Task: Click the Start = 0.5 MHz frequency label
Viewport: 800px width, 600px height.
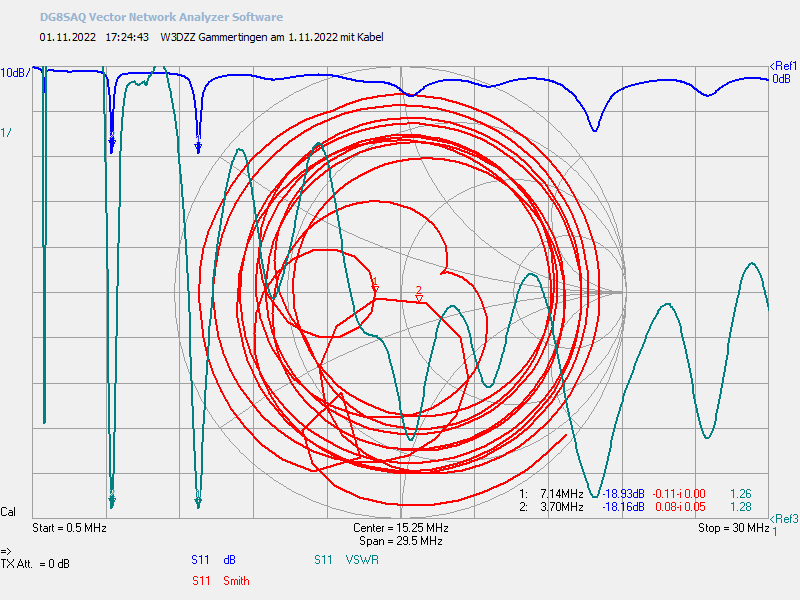Action: click(x=69, y=528)
